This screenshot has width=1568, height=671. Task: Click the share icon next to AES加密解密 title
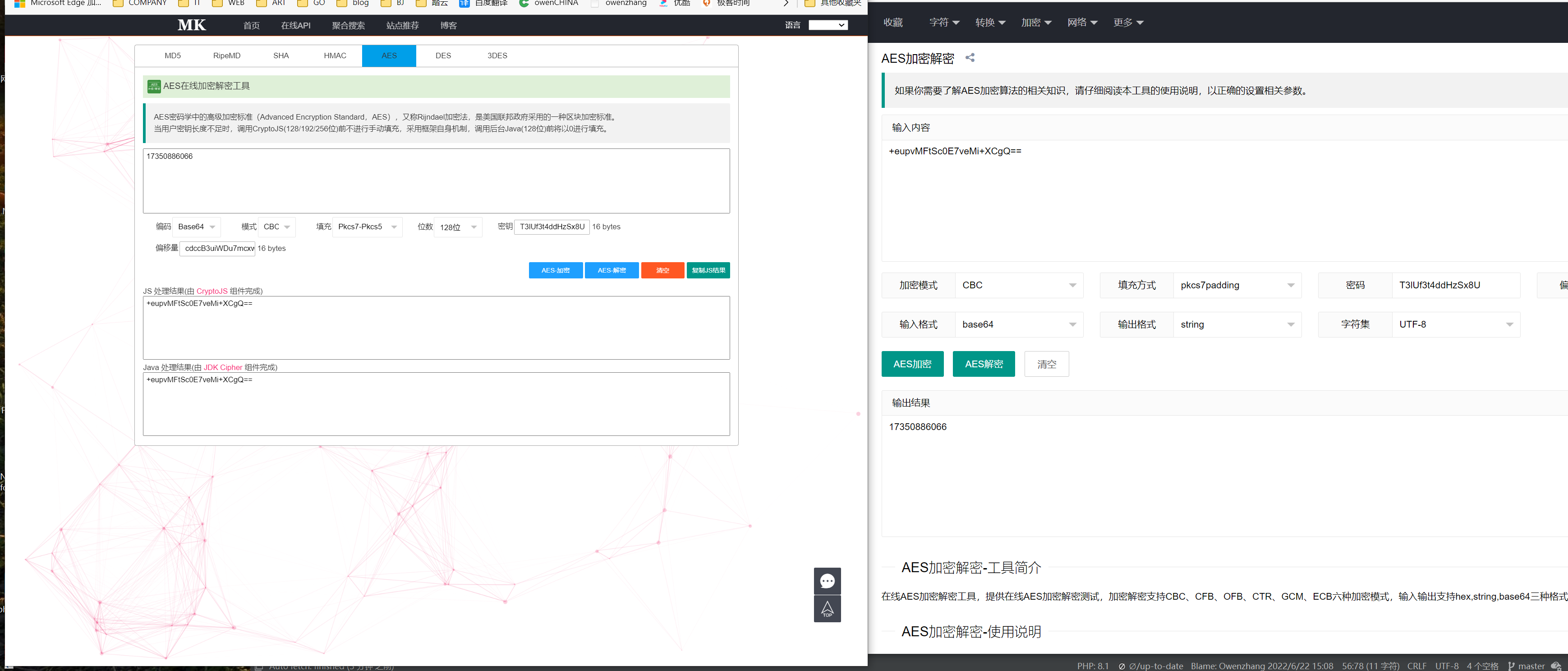click(969, 58)
